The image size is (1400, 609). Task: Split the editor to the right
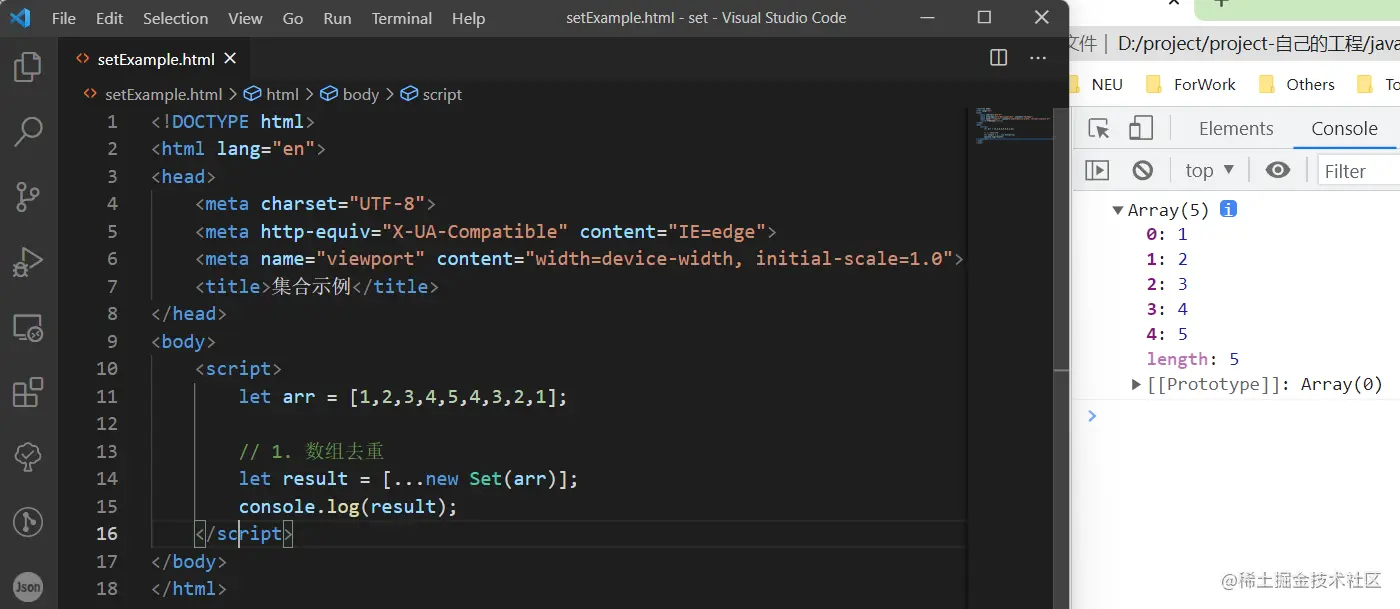(998, 58)
